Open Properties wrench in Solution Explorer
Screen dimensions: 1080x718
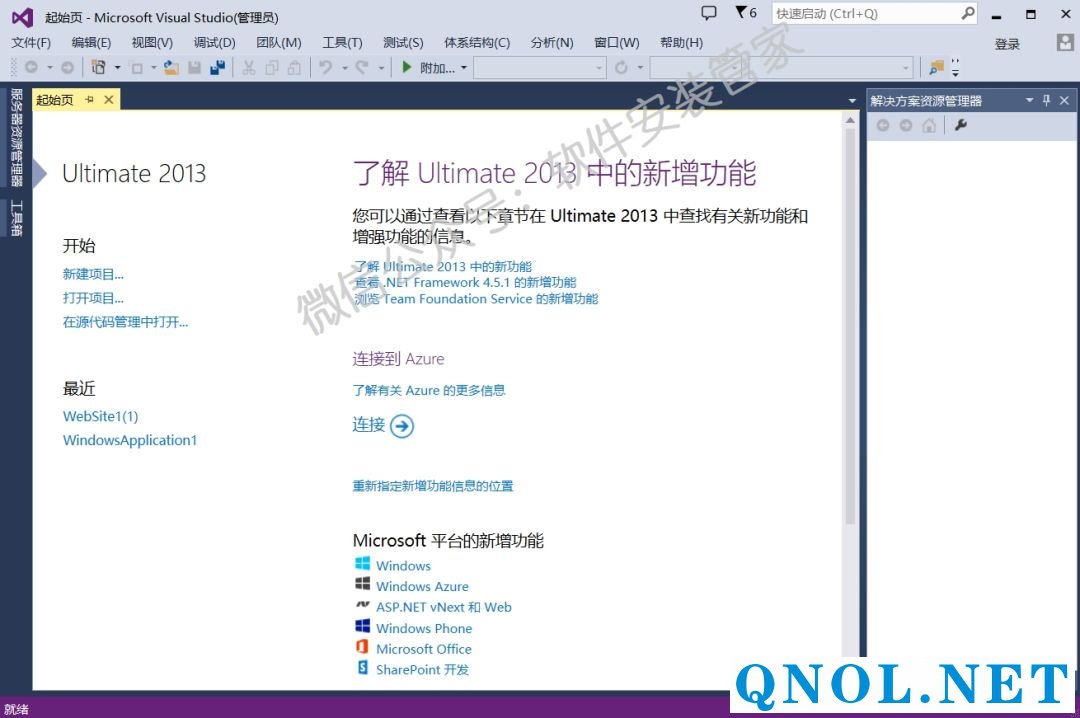point(961,126)
